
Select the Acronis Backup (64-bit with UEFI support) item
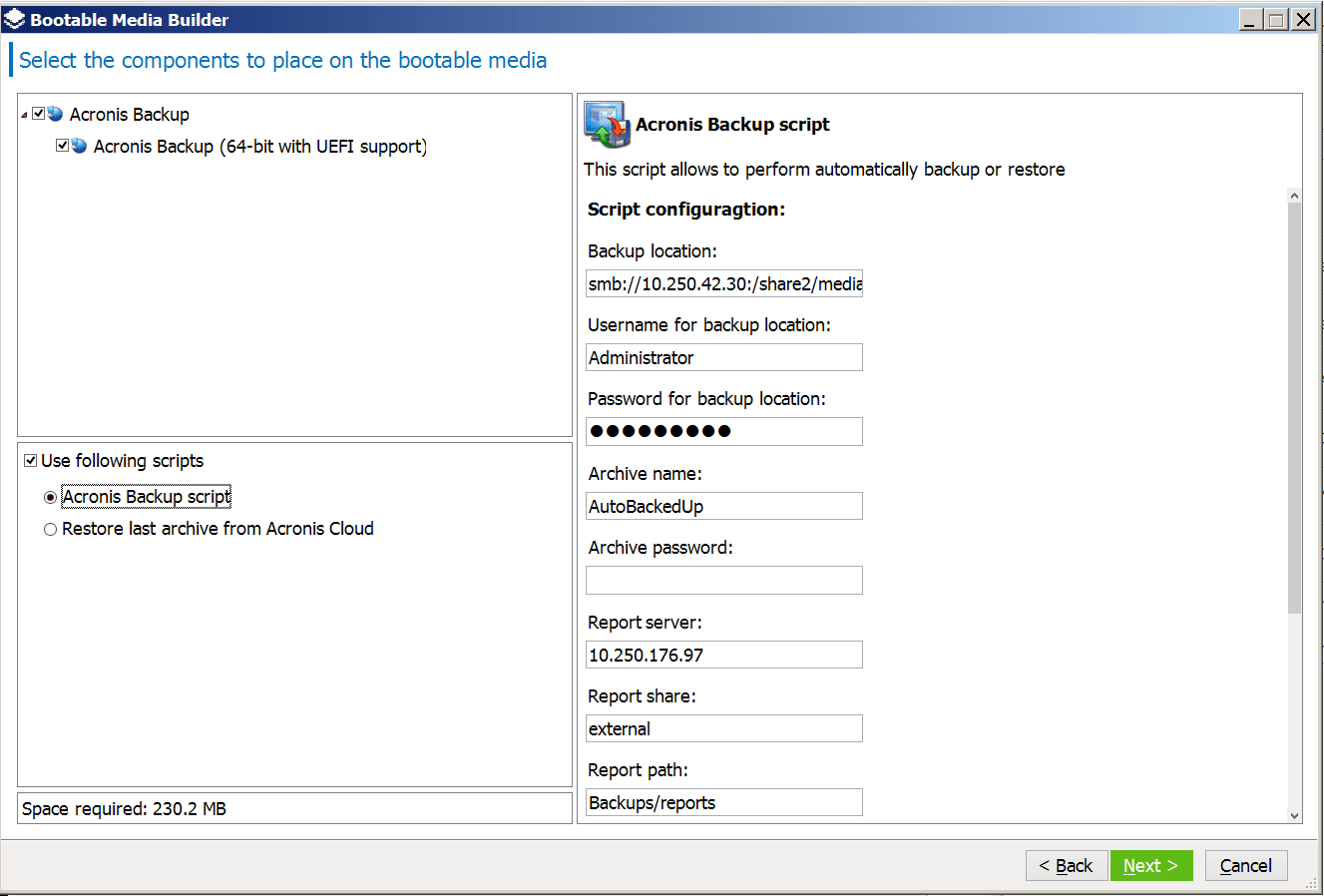pos(259,147)
